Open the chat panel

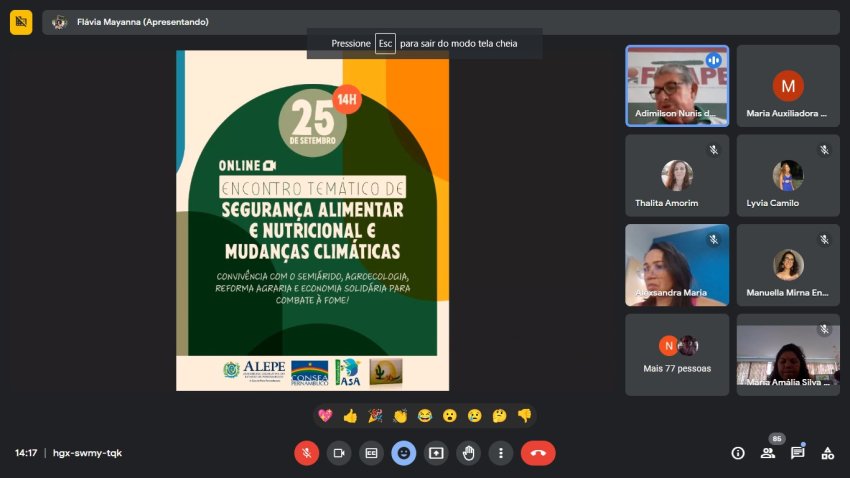tap(798, 453)
